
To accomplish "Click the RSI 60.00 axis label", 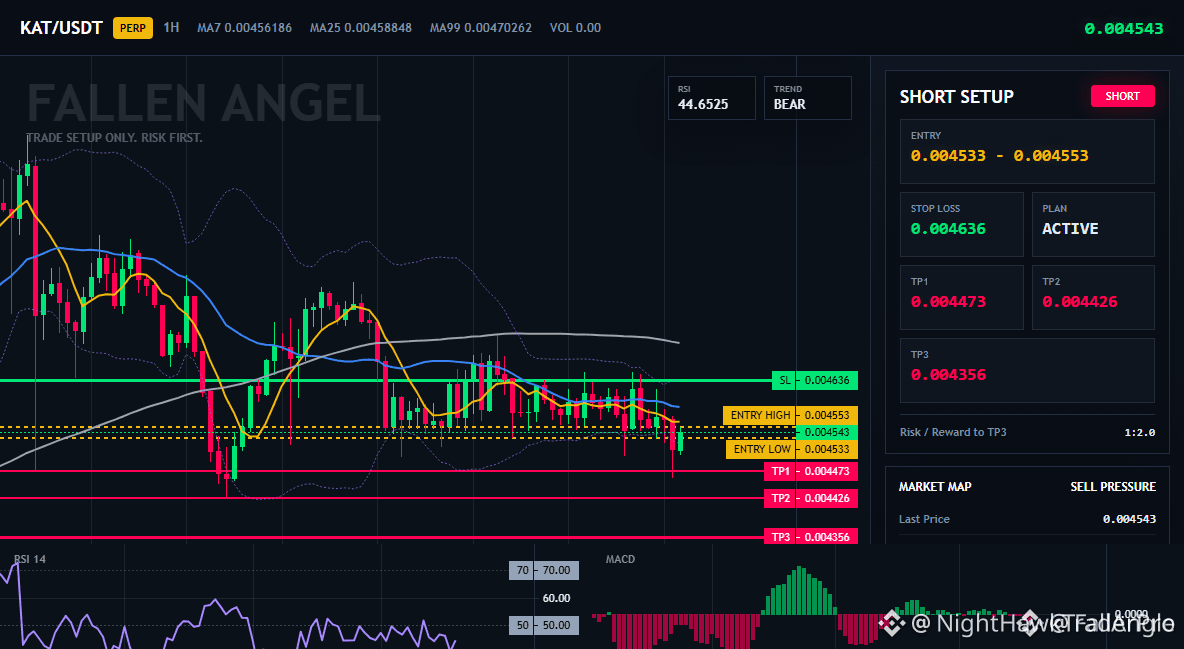I will [x=557, y=598].
